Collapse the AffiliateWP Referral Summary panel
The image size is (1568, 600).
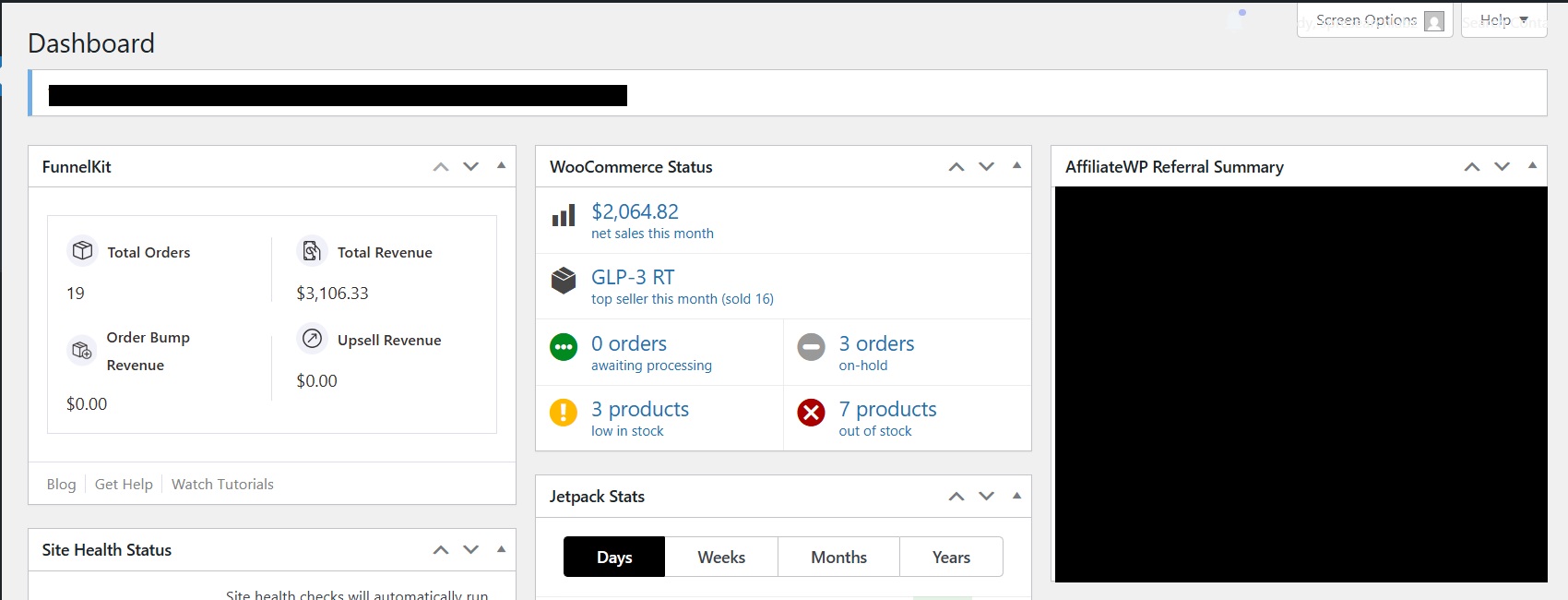pos(1532,166)
